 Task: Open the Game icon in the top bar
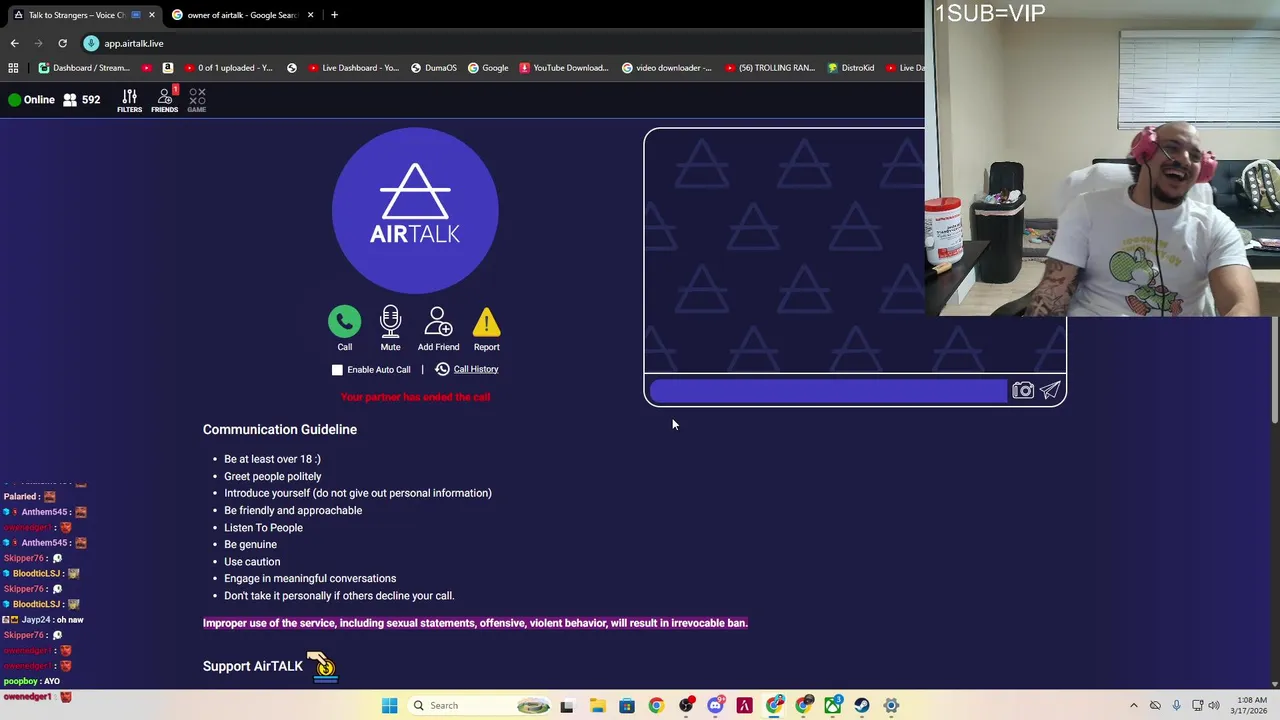pyautogui.click(x=197, y=100)
